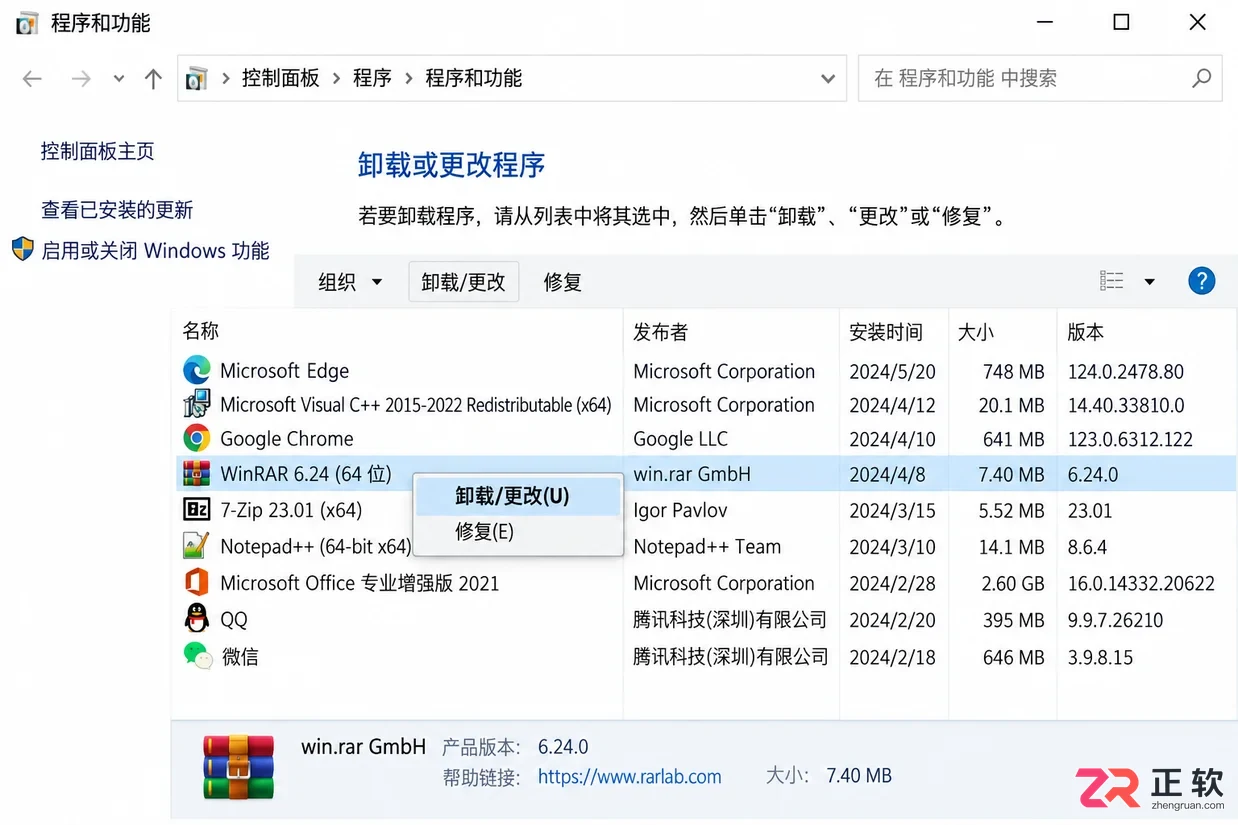Click version 9.9.7.26210 cell
Image resolution: width=1238 pixels, height=825 pixels.
coord(1115,620)
